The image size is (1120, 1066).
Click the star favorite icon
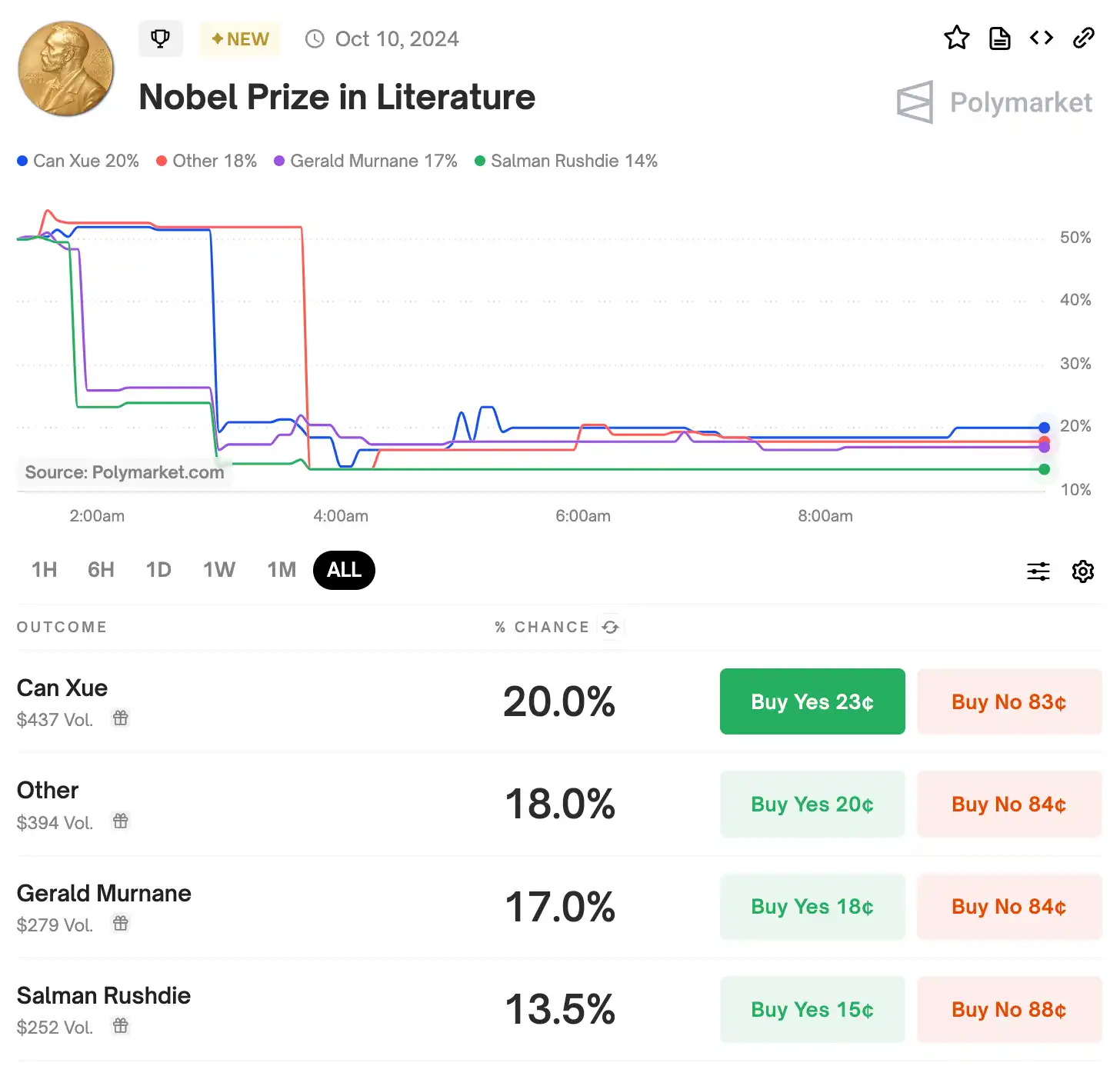[x=956, y=38]
